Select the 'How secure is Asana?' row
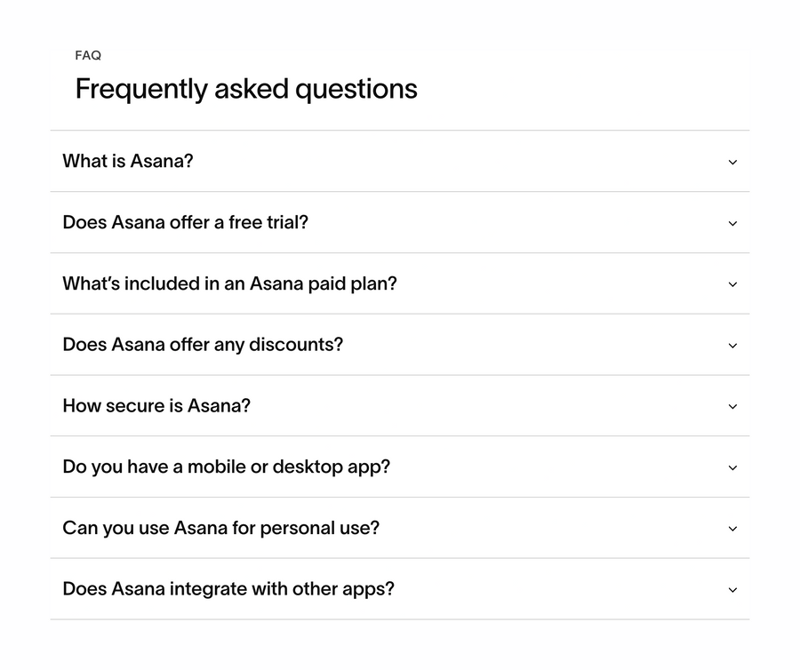This screenshot has width=800, height=670. point(400,406)
